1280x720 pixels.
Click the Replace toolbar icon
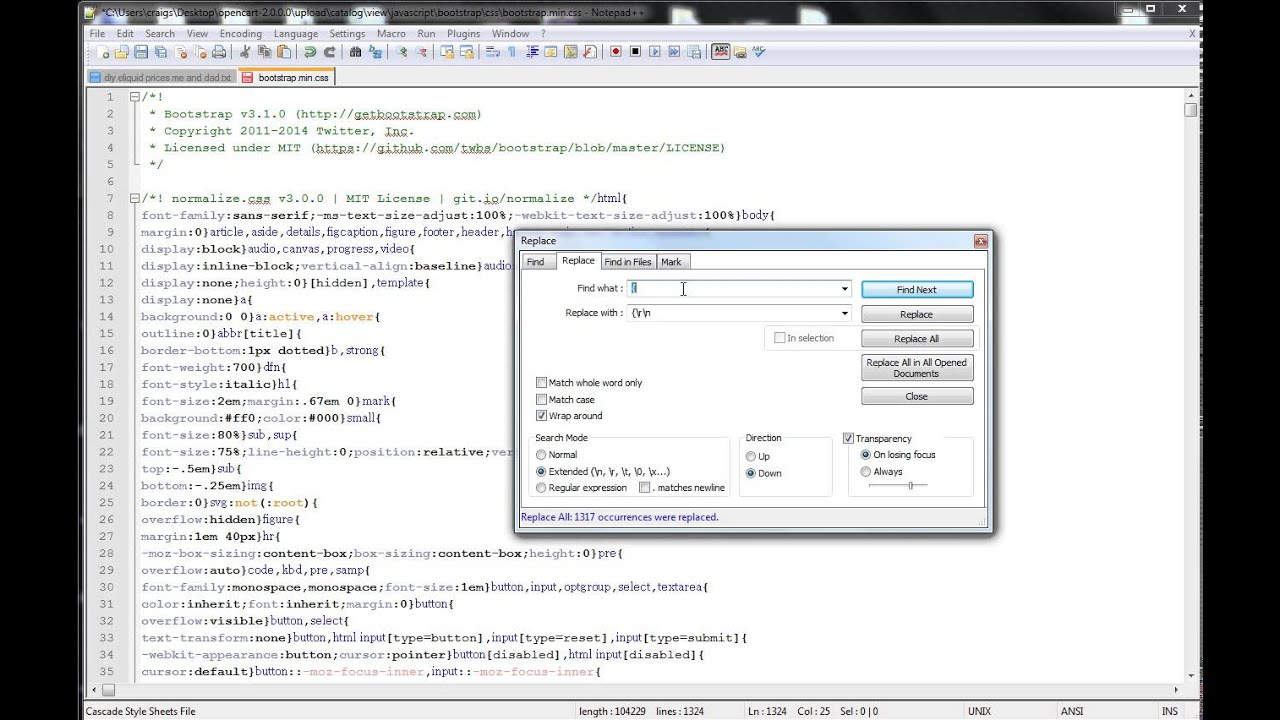click(x=375, y=52)
